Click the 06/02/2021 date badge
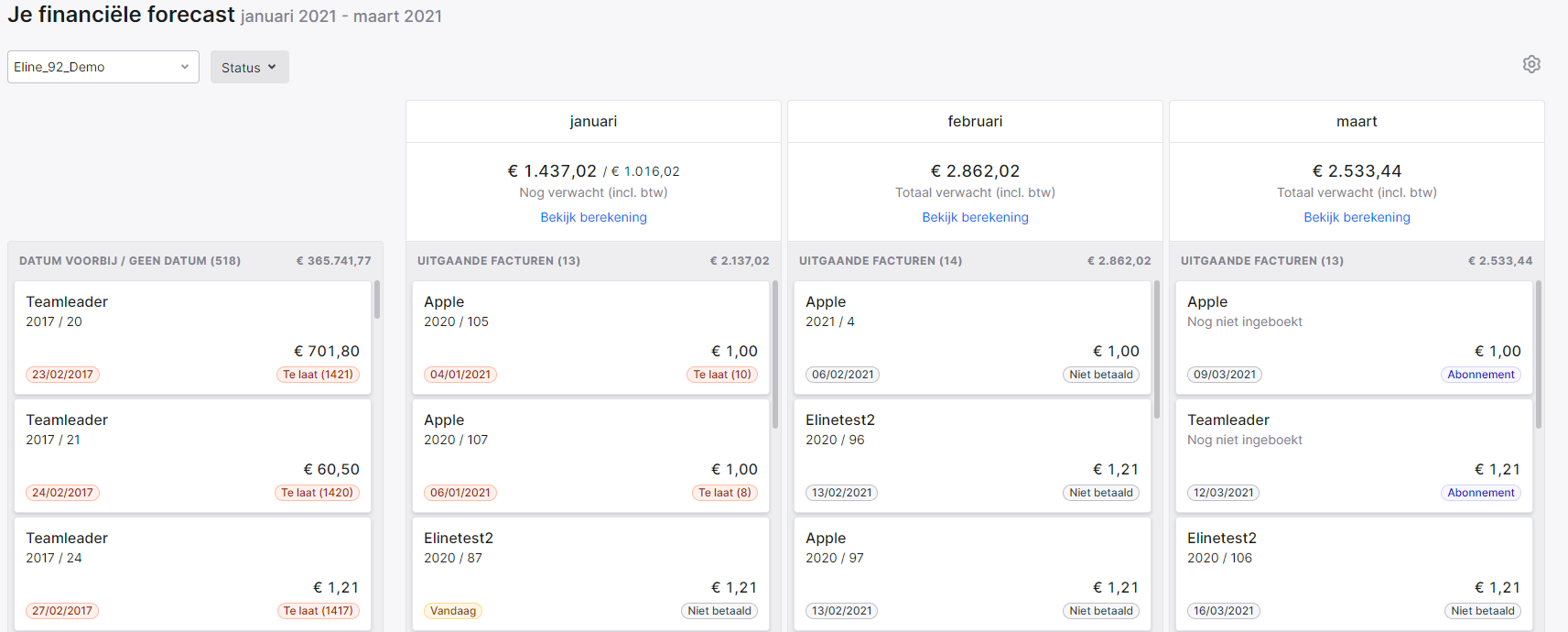 [x=842, y=375]
